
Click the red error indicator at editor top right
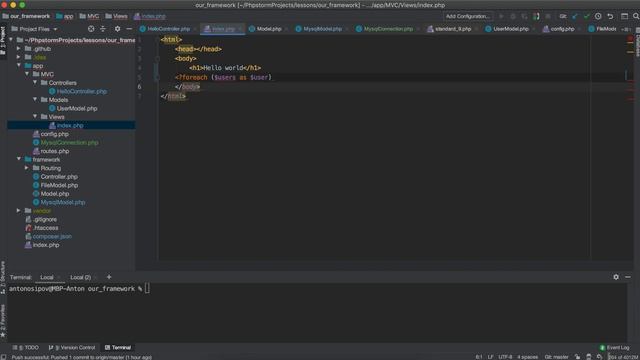point(630,39)
